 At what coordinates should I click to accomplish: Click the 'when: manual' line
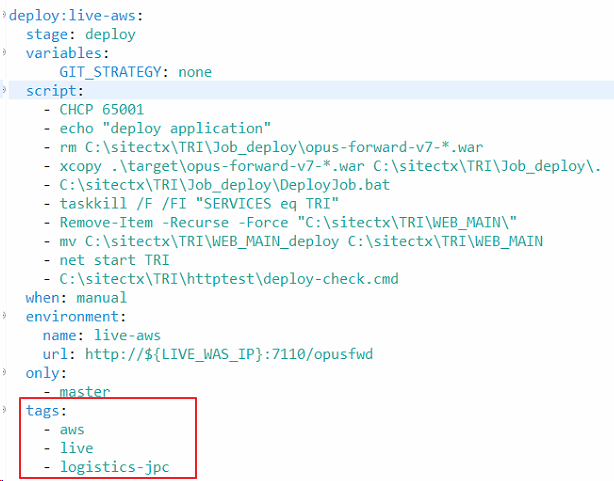(76, 298)
